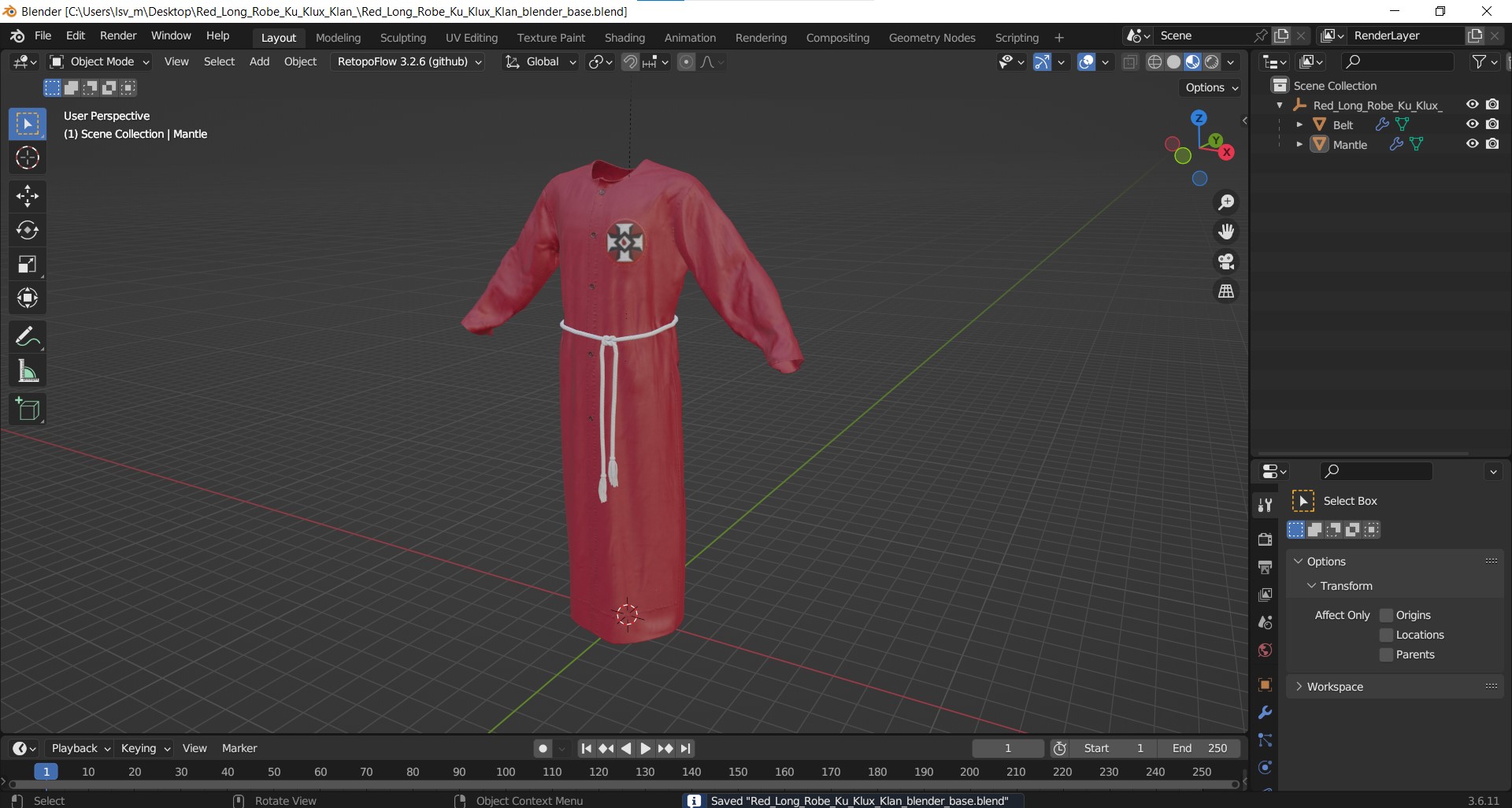This screenshot has width=1512, height=808.
Task: Open the timeline Playback dropdown
Action: pos(80,749)
